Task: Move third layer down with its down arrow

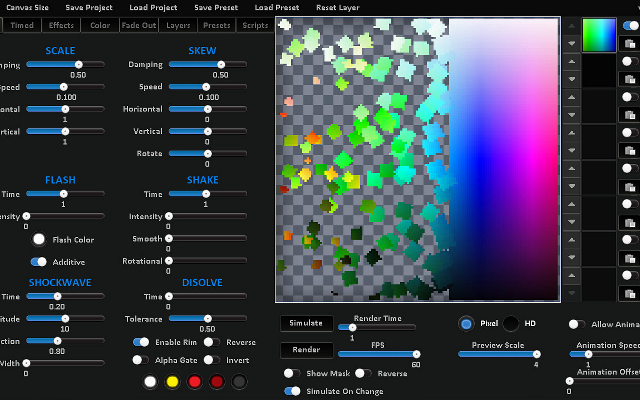Action: pos(571,115)
